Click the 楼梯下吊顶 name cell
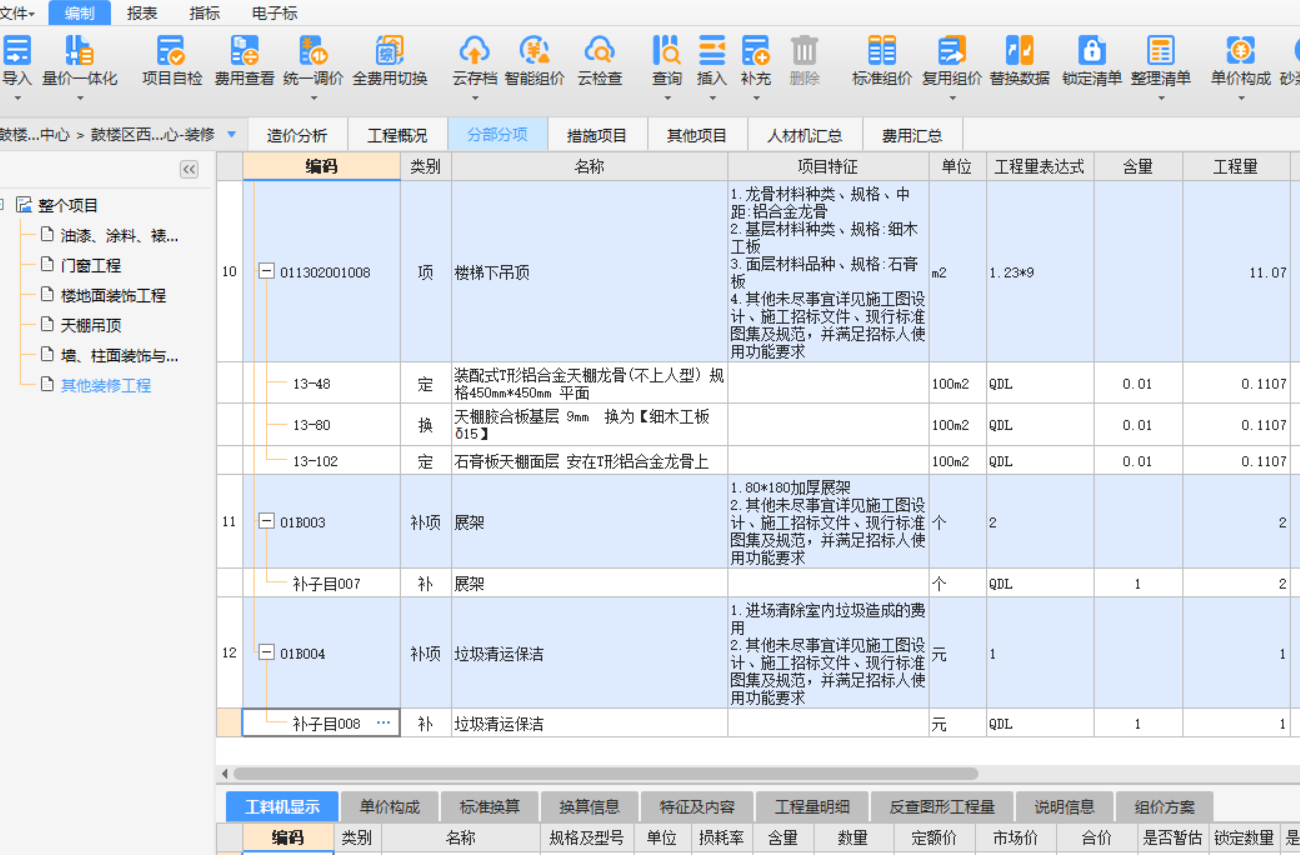The width and height of the screenshot is (1300, 855). [x=590, y=272]
